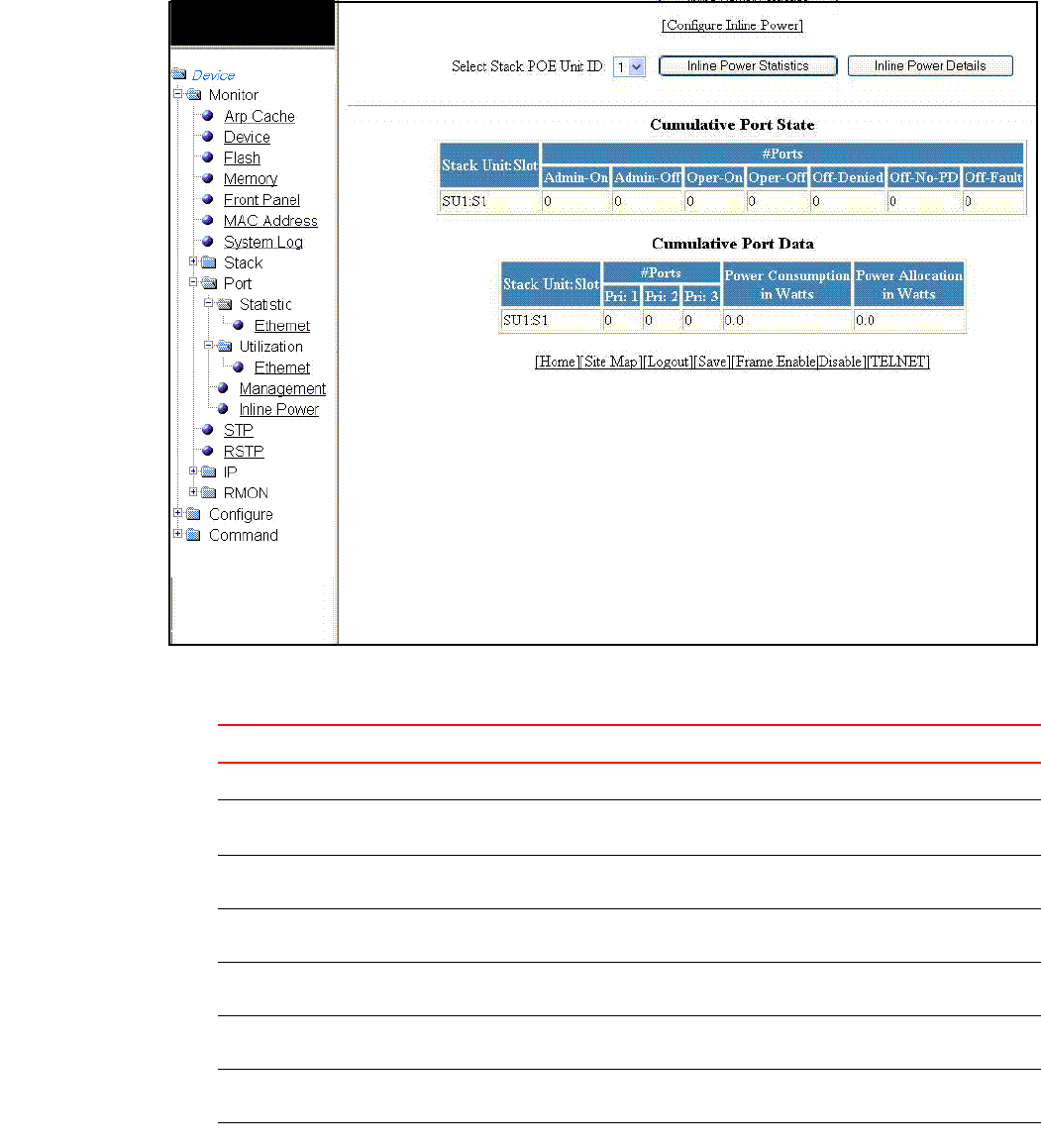Open the System Log link
Screen dimensions: 1041x1148
[262, 242]
